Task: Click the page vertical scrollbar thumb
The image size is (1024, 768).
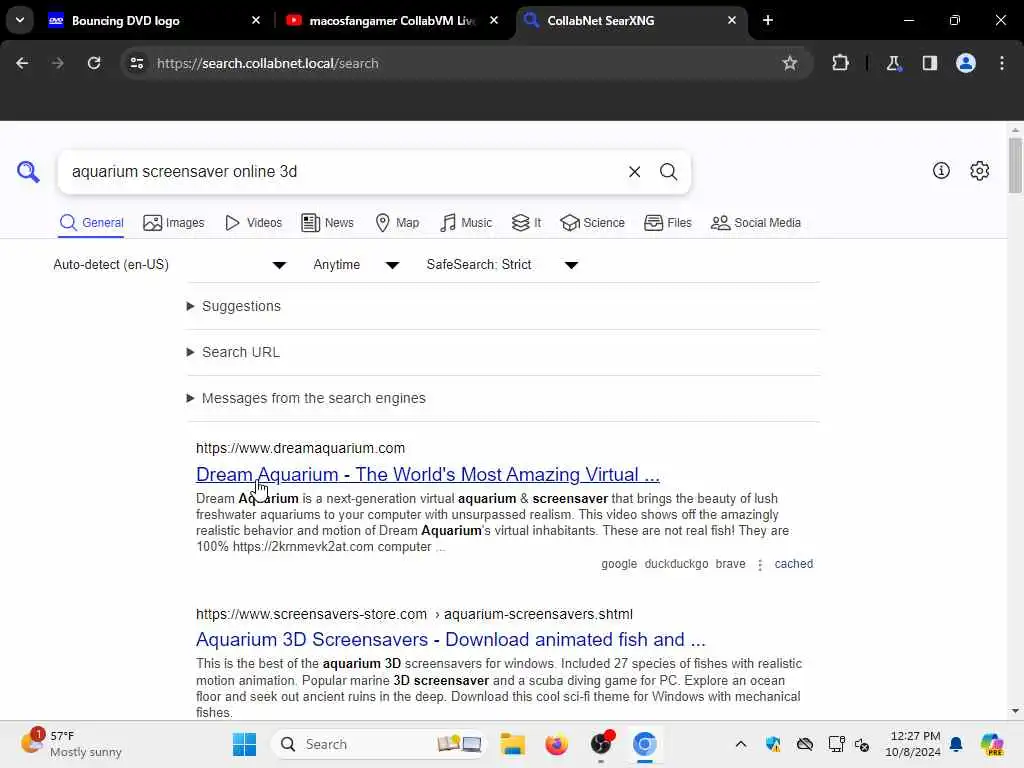Action: point(1015,165)
